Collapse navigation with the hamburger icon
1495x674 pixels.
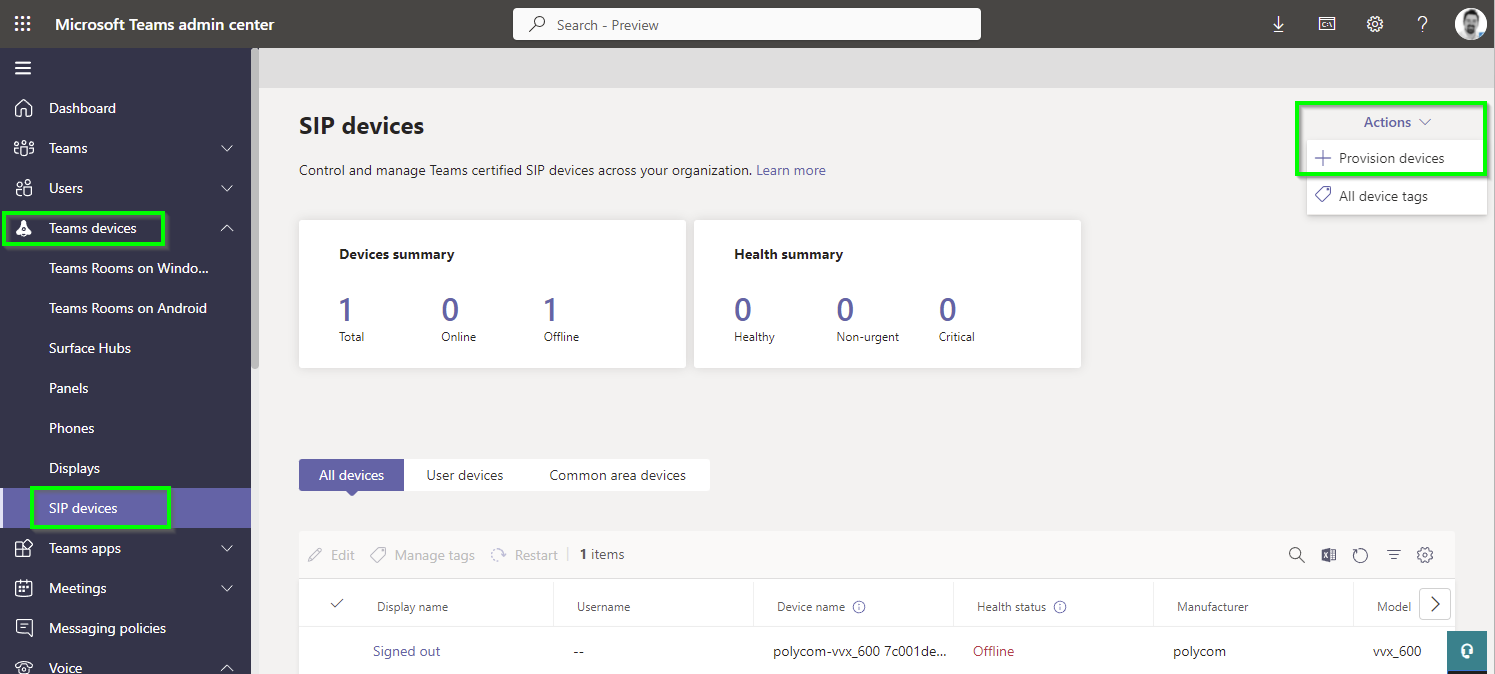23,68
